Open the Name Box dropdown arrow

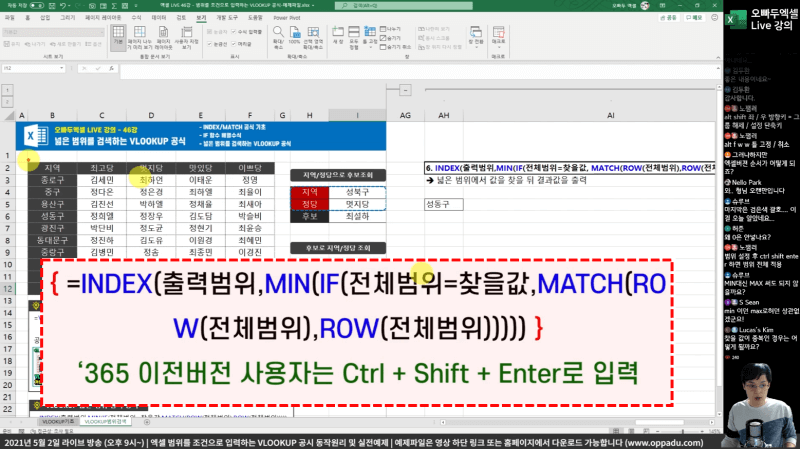point(61,68)
